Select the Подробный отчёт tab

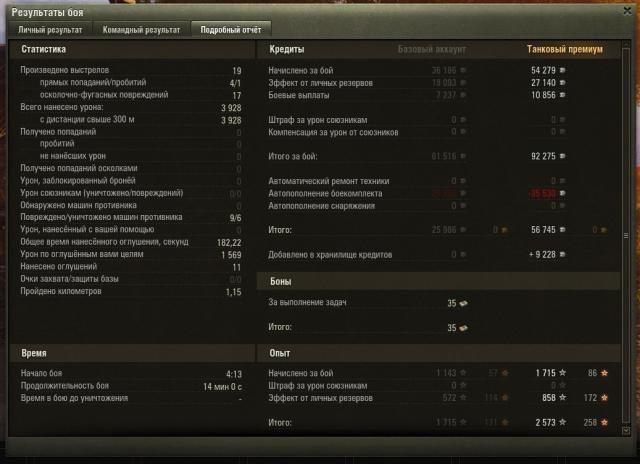231,30
